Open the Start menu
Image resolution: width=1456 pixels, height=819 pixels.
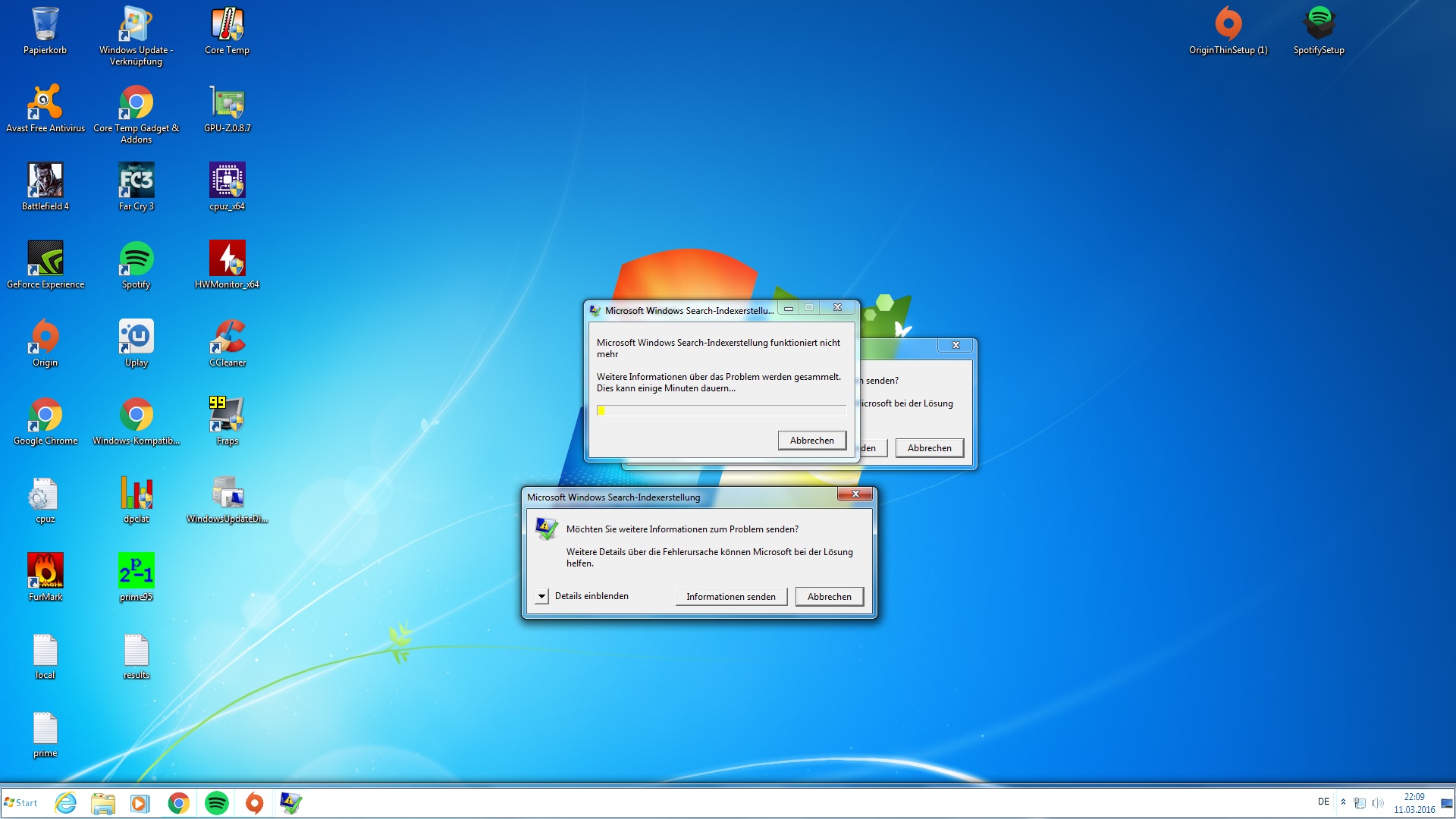coord(21,803)
